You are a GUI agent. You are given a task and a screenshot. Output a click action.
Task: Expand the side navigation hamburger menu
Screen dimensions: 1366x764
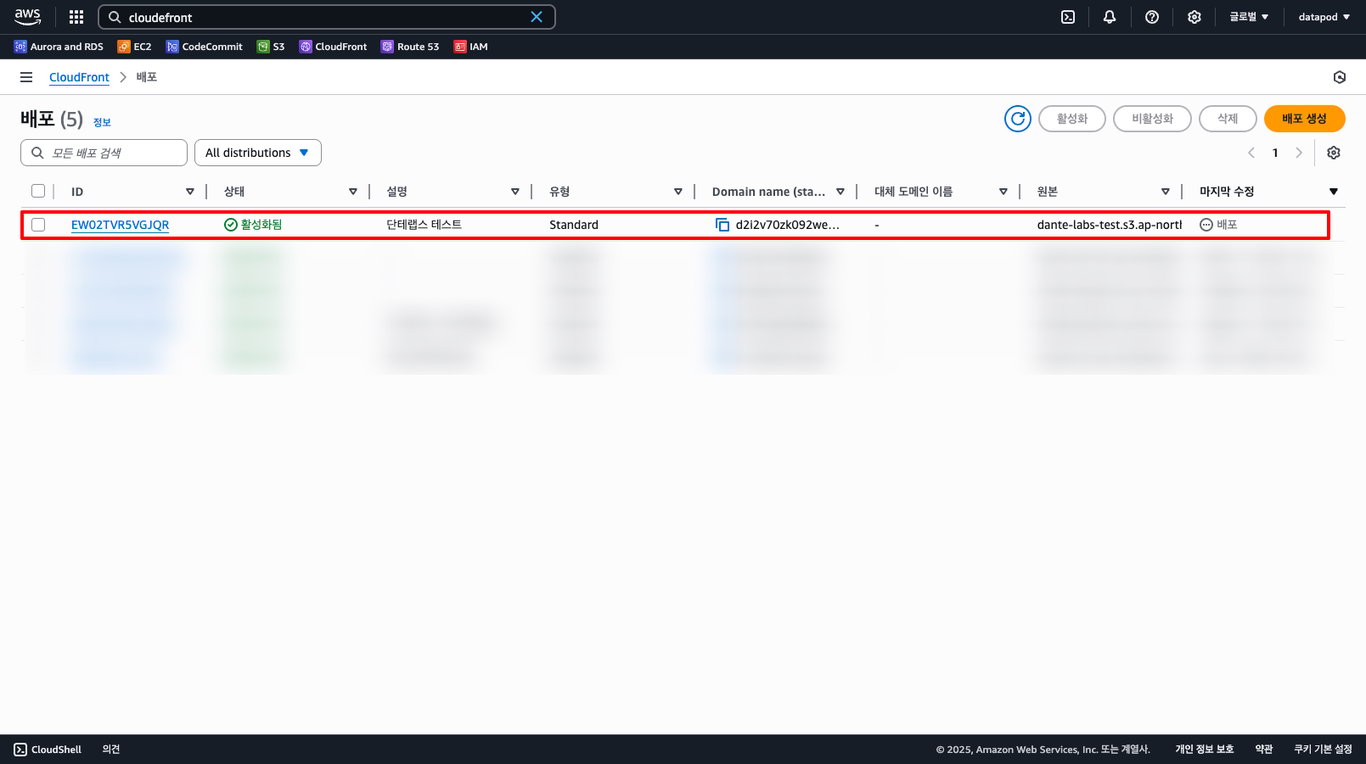[x=26, y=77]
